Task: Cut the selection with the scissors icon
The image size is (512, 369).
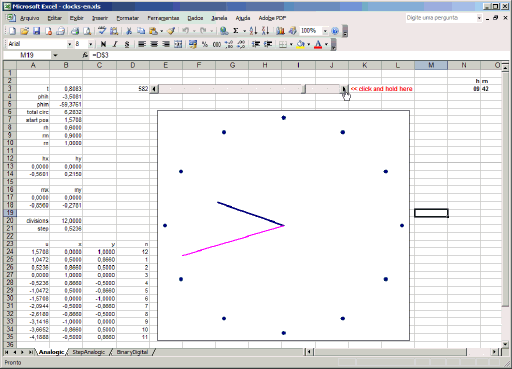Action: [x=129, y=31]
